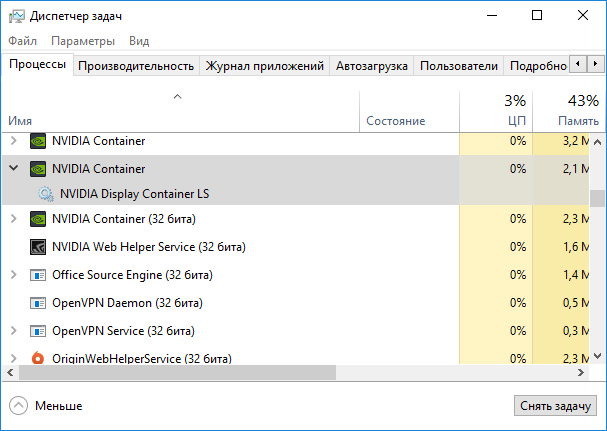Select Office Source Engine (32 бита) name
Image resolution: width=607 pixels, height=431 pixels.
[132, 275]
